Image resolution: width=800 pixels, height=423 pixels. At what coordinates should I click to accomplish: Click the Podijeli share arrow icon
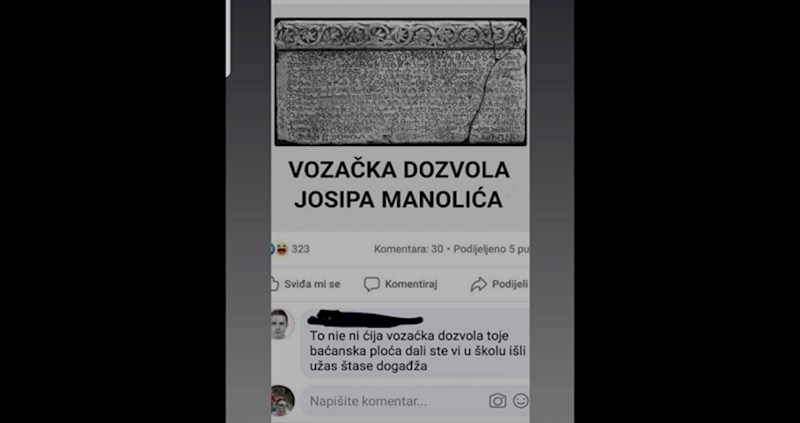[x=479, y=284]
